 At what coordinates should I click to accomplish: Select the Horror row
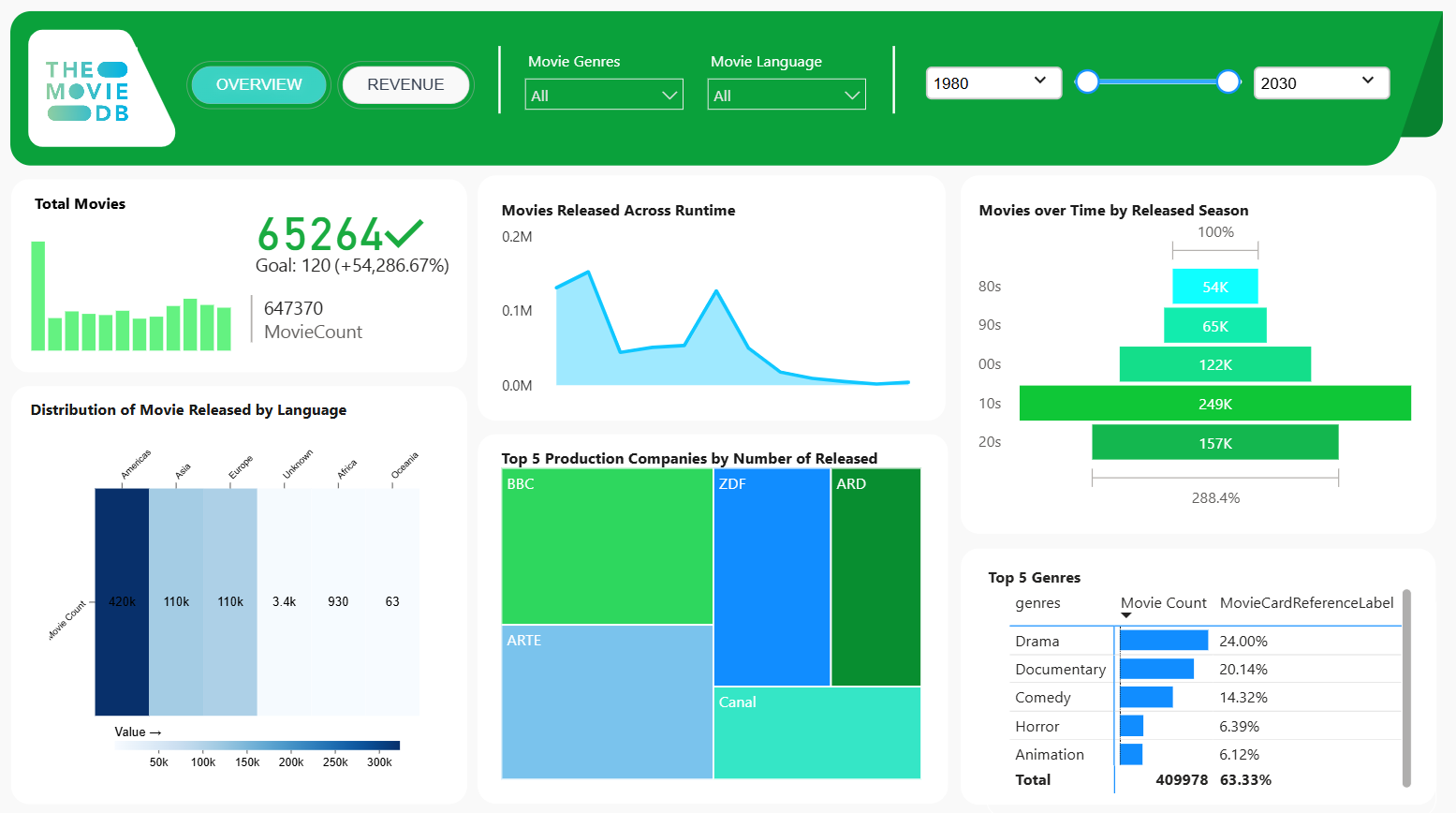pos(1205,726)
